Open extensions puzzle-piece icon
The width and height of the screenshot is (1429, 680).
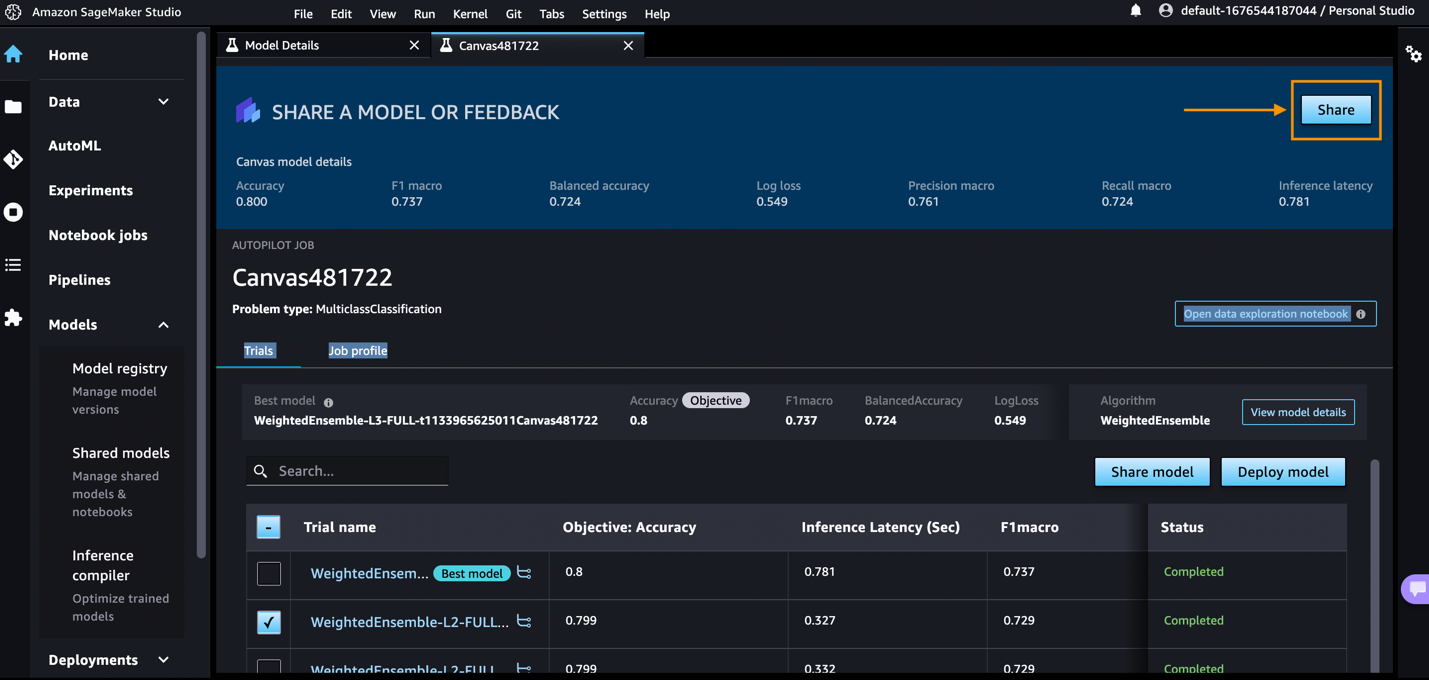pos(13,318)
